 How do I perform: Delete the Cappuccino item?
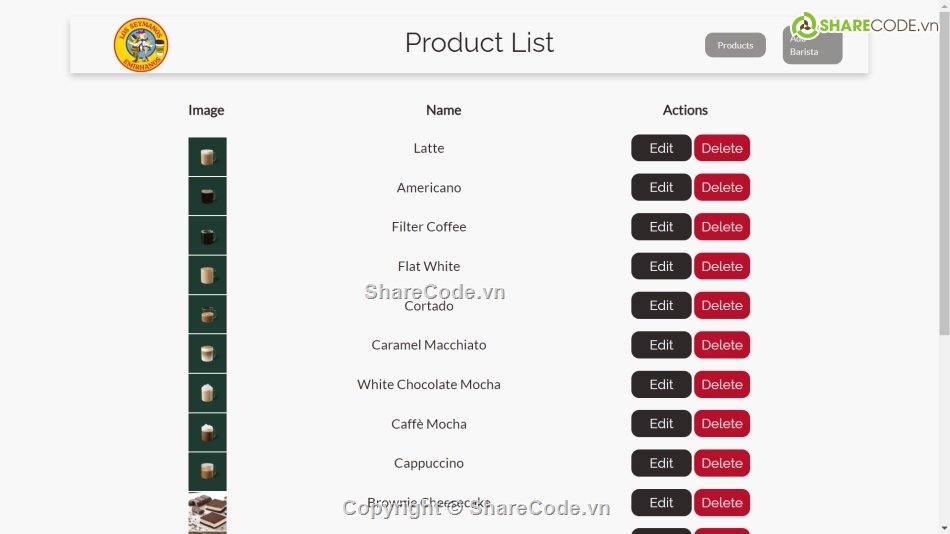(722, 463)
